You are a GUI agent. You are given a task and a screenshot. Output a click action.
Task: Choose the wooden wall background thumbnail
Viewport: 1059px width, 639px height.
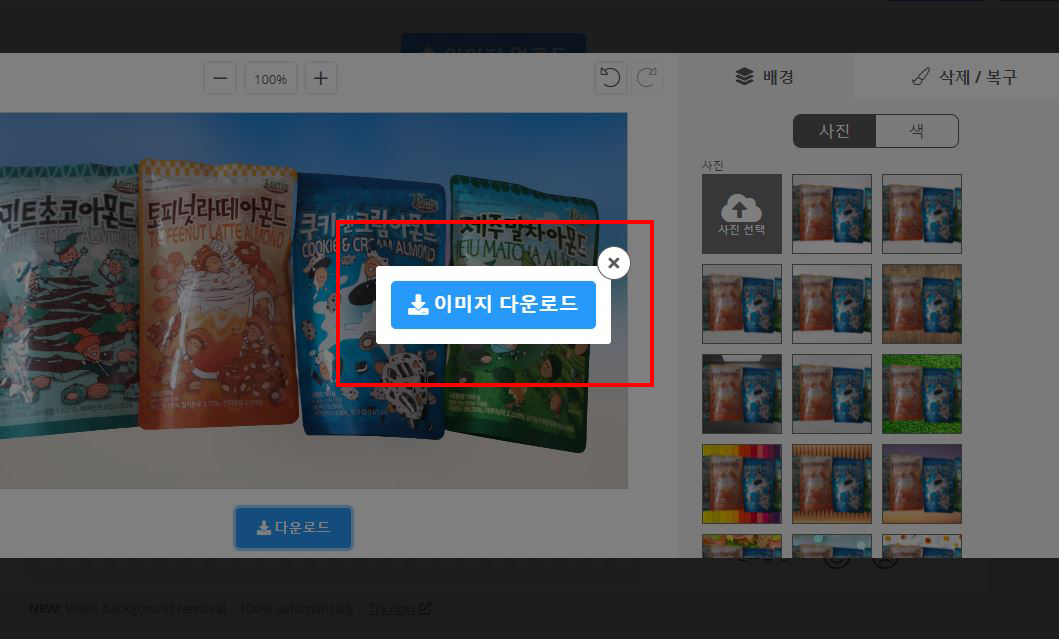click(x=922, y=304)
